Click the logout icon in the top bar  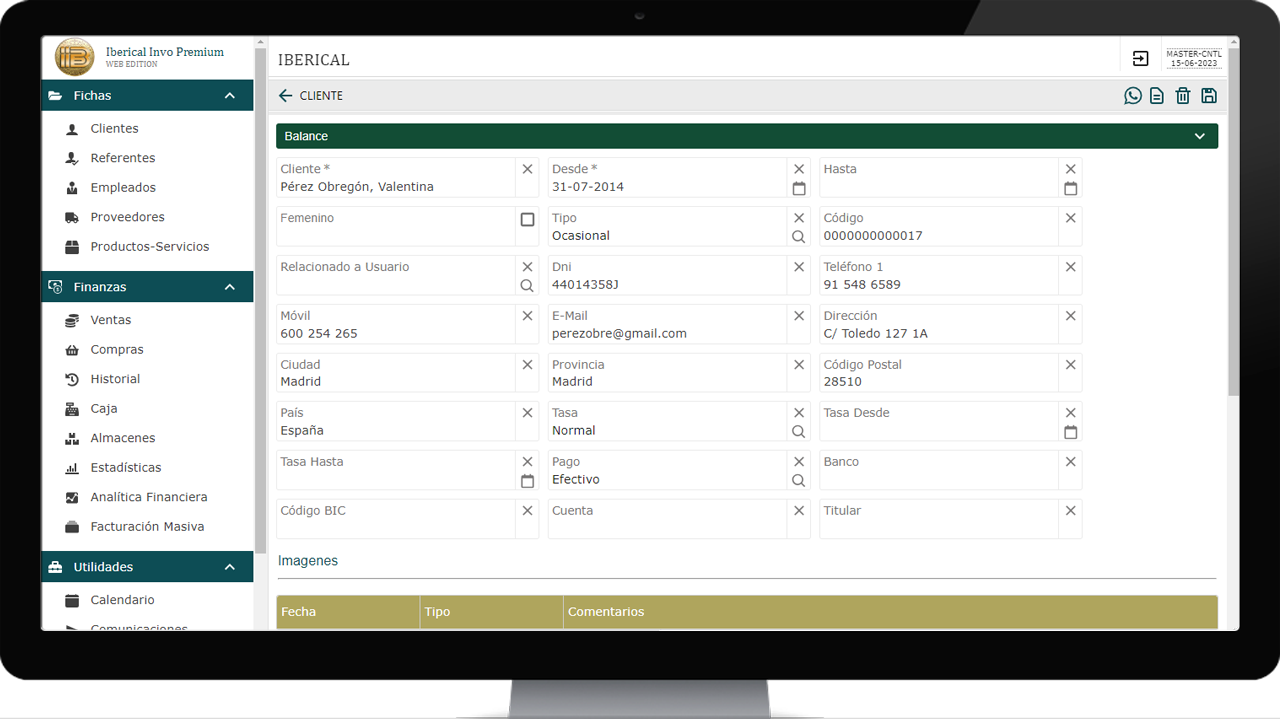[1140, 59]
